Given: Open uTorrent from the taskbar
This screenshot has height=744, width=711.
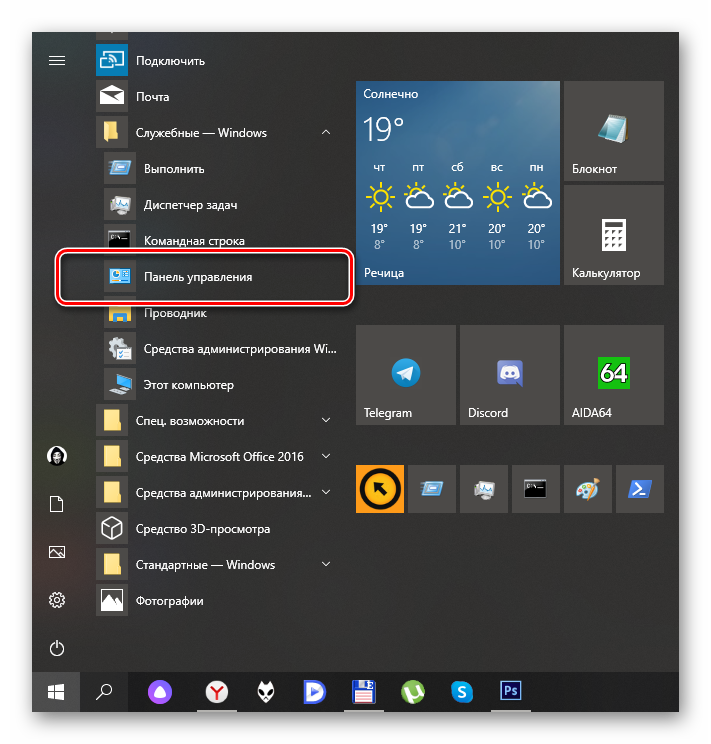Looking at the screenshot, I should coord(413,692).
